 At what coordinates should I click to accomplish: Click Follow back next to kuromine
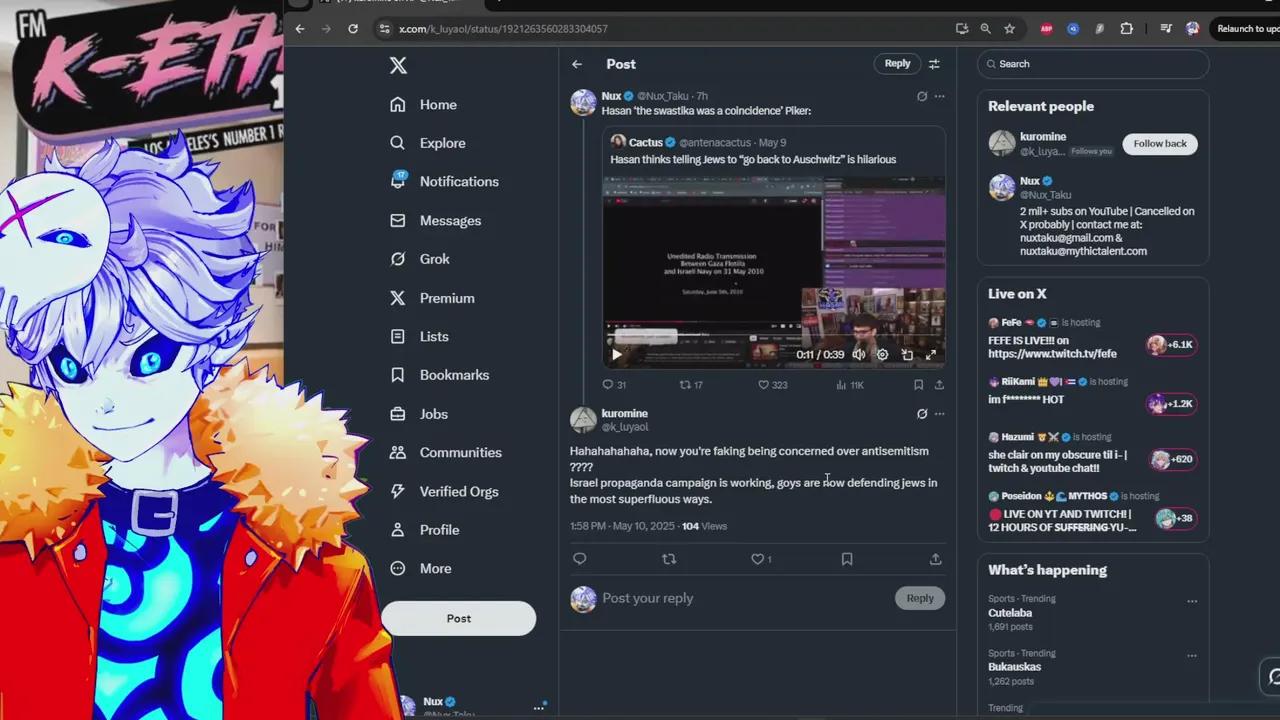click(1160, 143)
